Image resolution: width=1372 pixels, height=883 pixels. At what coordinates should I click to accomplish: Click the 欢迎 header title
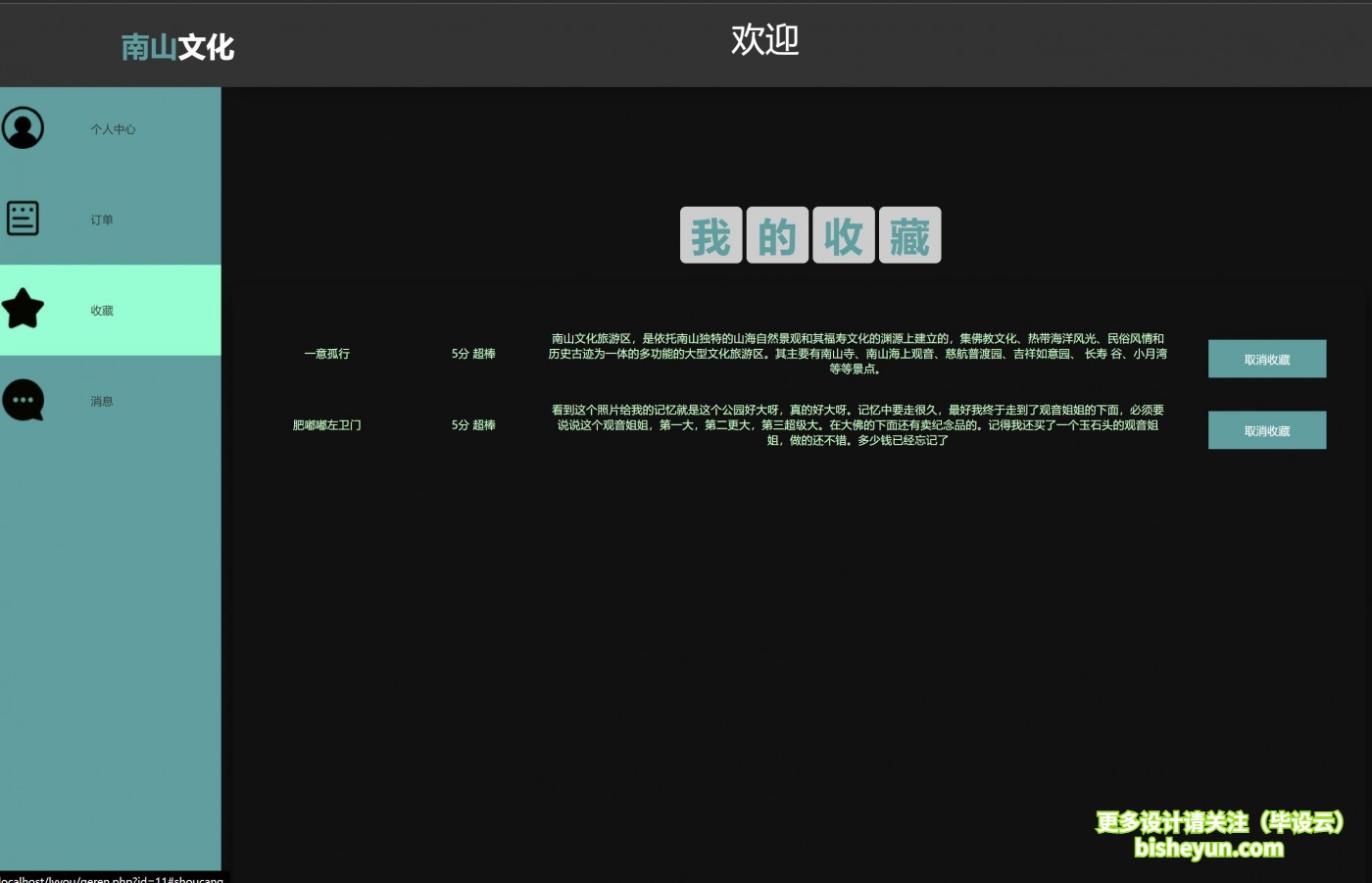tap(764, 40)
